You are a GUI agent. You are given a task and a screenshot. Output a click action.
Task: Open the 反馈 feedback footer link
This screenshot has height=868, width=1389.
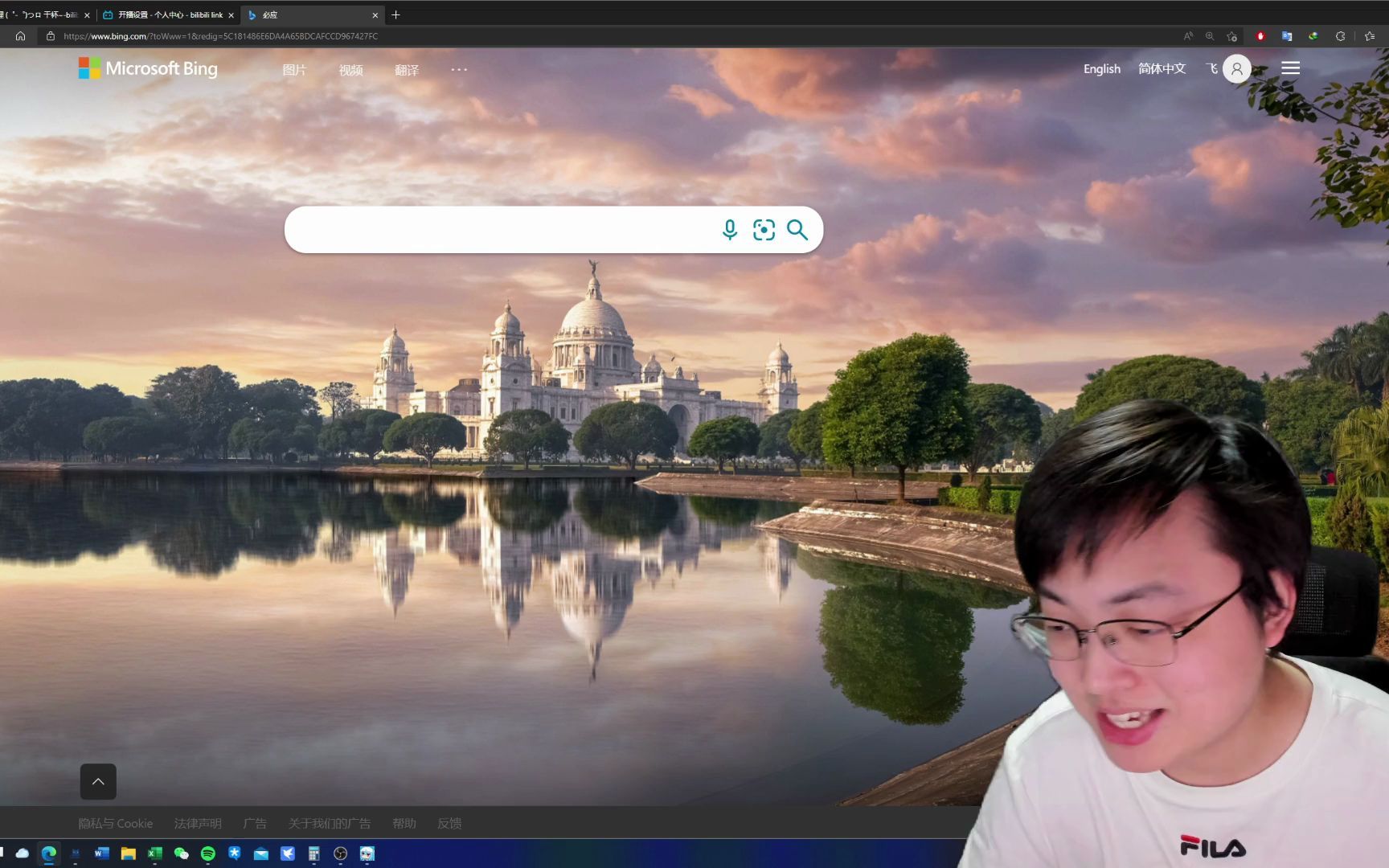pyautogui.click(x=449, y=823)
